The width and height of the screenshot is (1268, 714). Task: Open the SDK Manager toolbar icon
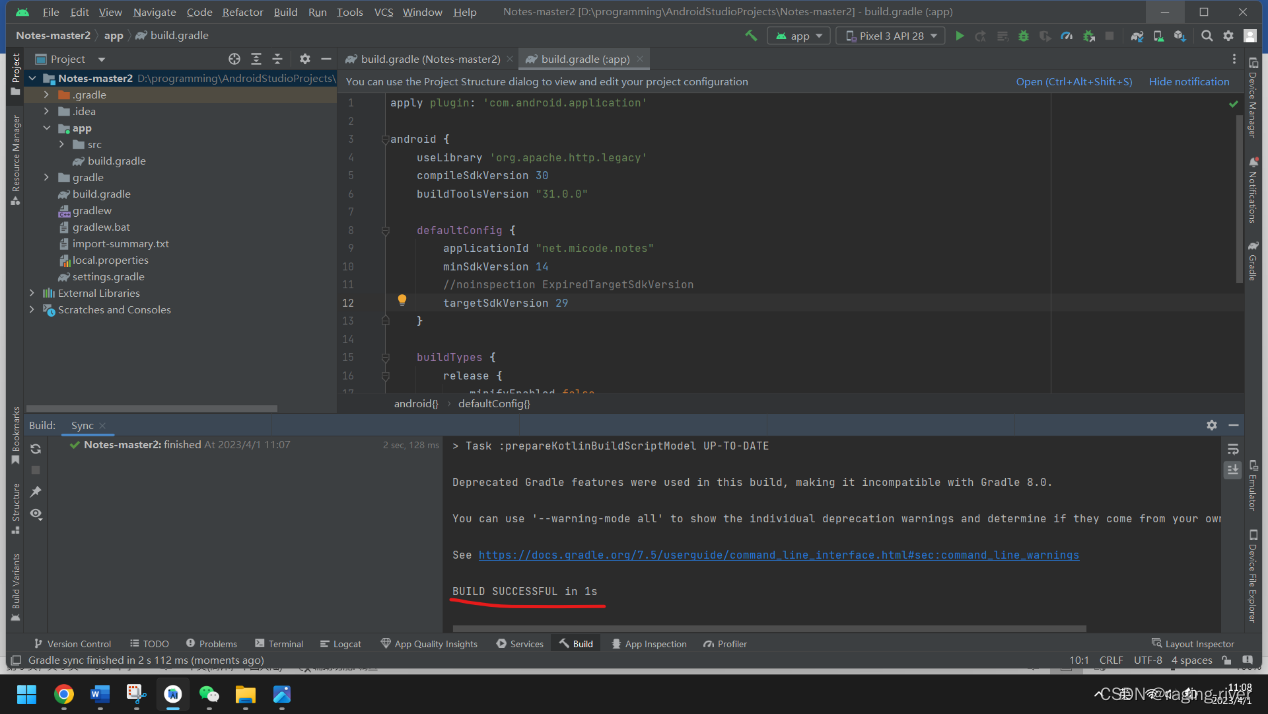(1180, 35)
